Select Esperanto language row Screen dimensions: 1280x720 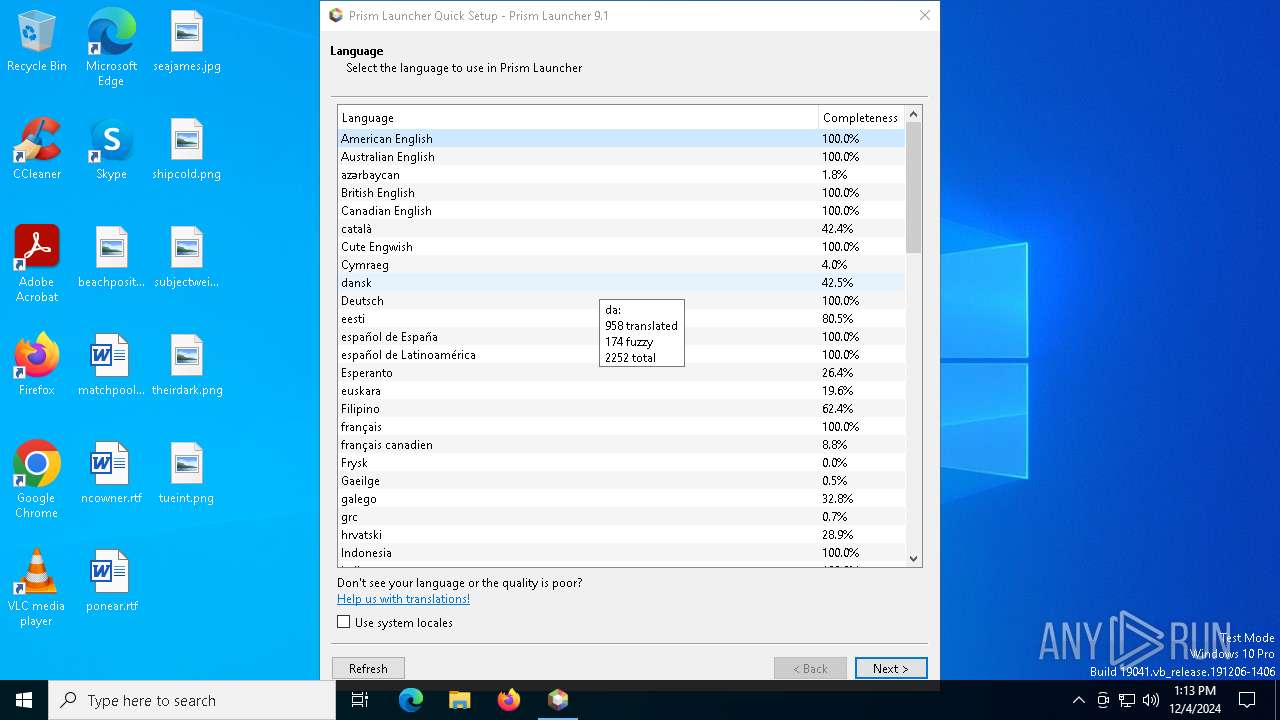[621, 373]
